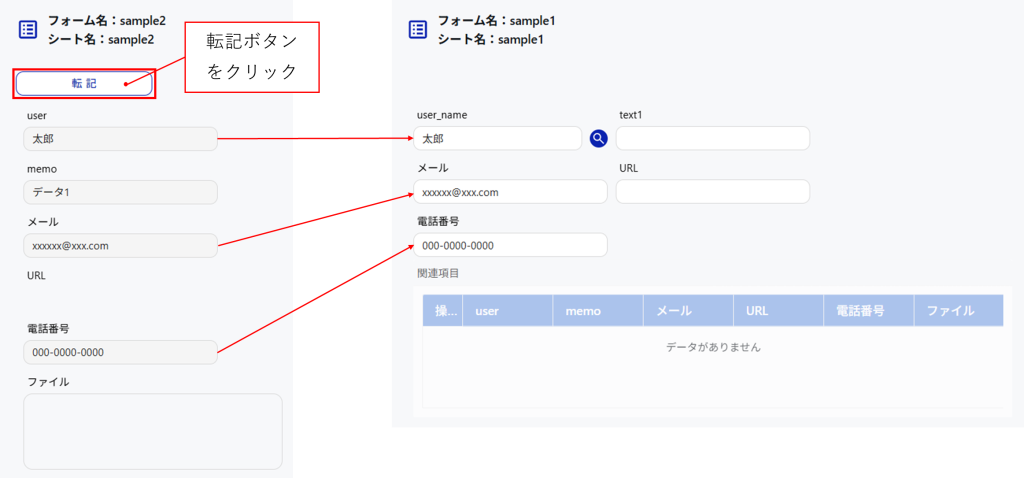Click the user_name input in sample1
Screen dimensions: 1024x478
[x=498, y=139]
